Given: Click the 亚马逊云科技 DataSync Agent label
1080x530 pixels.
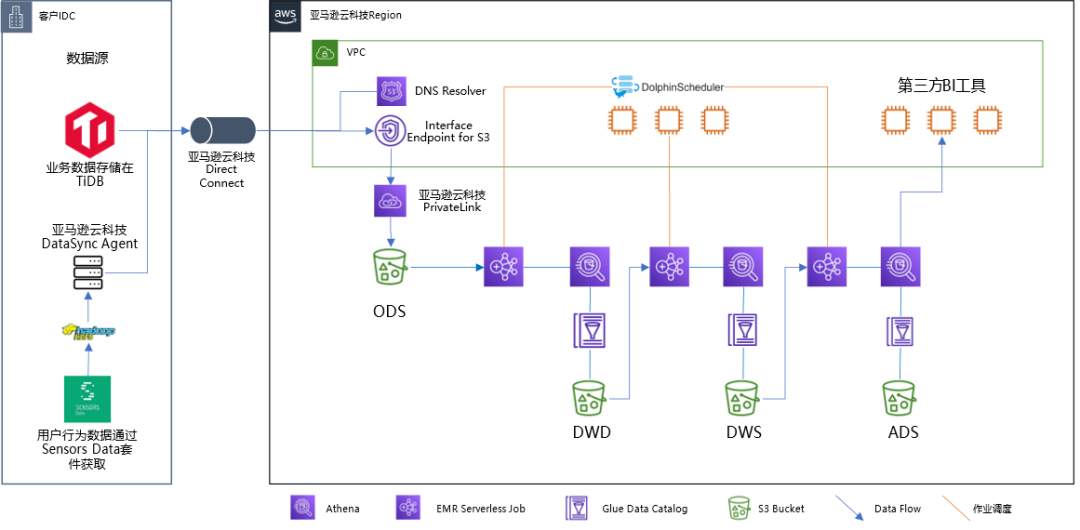Looking at the screenshot, I should click(90, 236).
